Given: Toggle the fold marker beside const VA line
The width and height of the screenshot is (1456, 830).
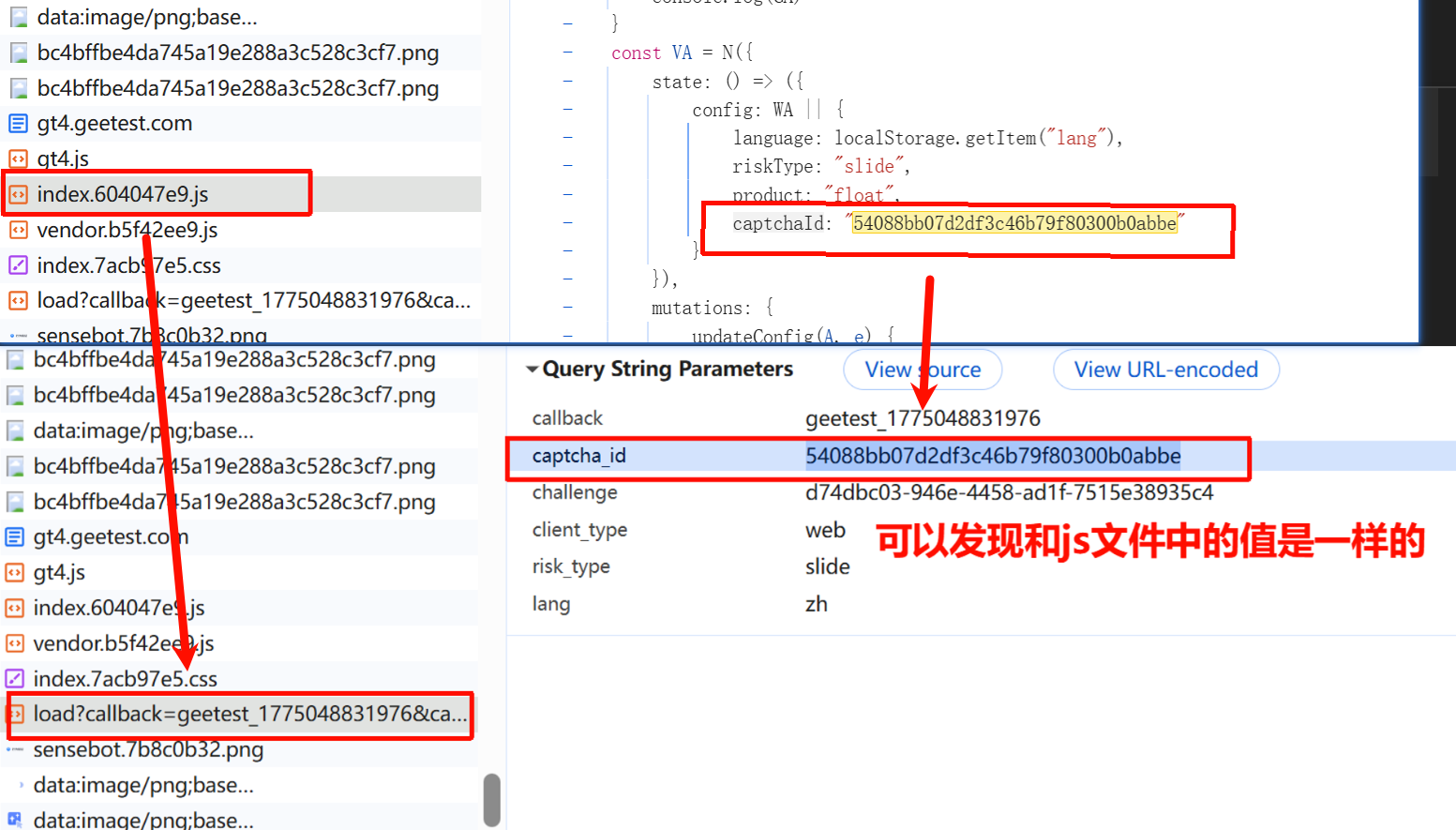Looking at the screenshot, I should point(568,53).
